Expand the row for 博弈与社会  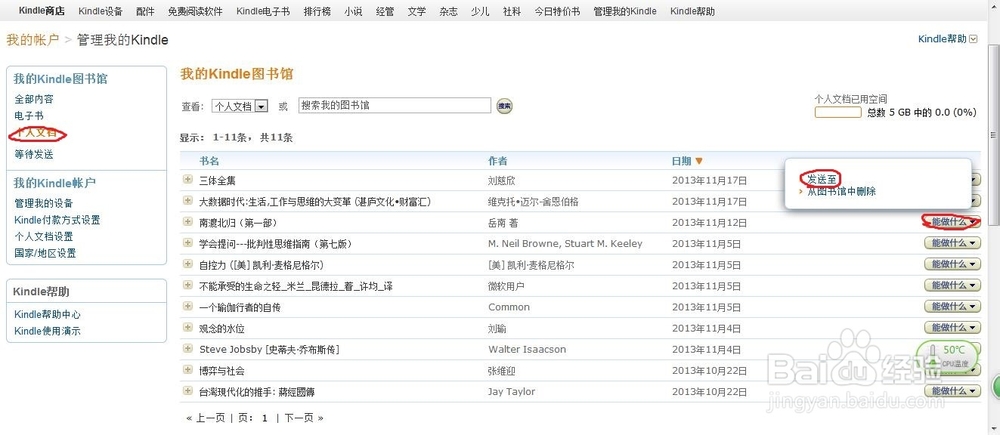[x=188, y=370]
